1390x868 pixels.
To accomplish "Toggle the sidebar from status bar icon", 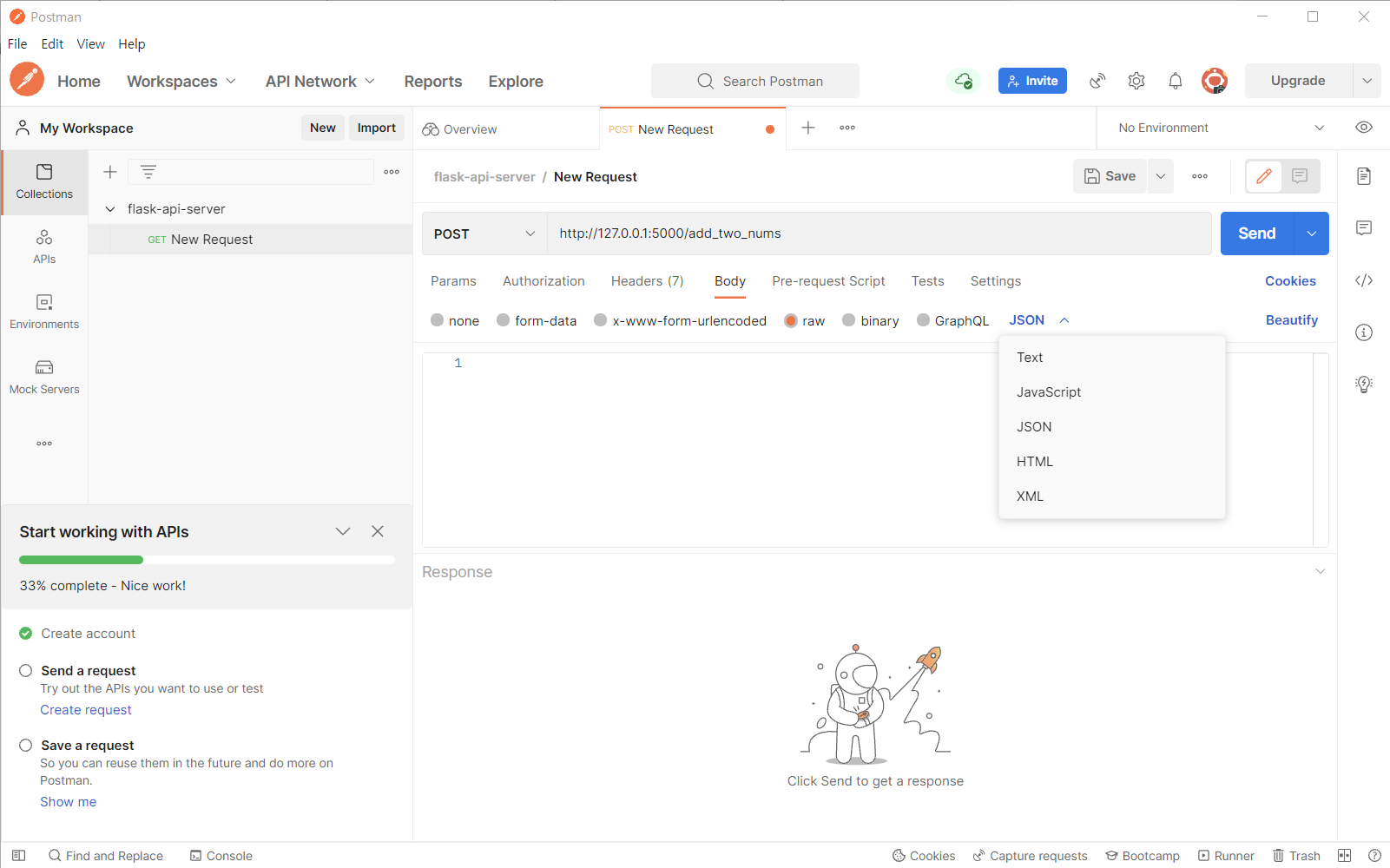I will pyautogui.click(x=18, y=855).
